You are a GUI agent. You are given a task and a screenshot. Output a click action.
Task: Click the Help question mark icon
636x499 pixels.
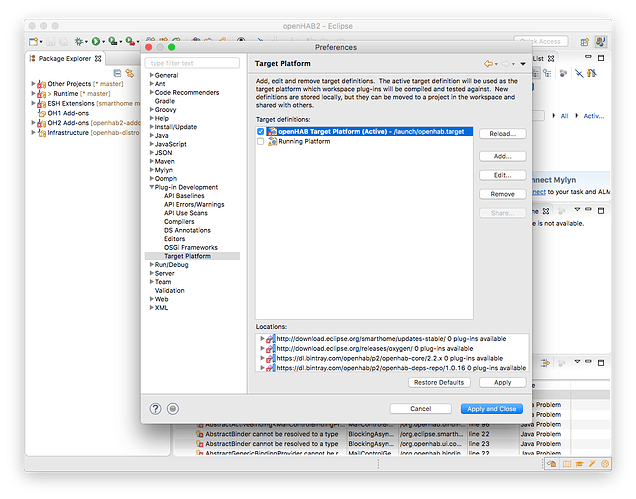(156, 408)
